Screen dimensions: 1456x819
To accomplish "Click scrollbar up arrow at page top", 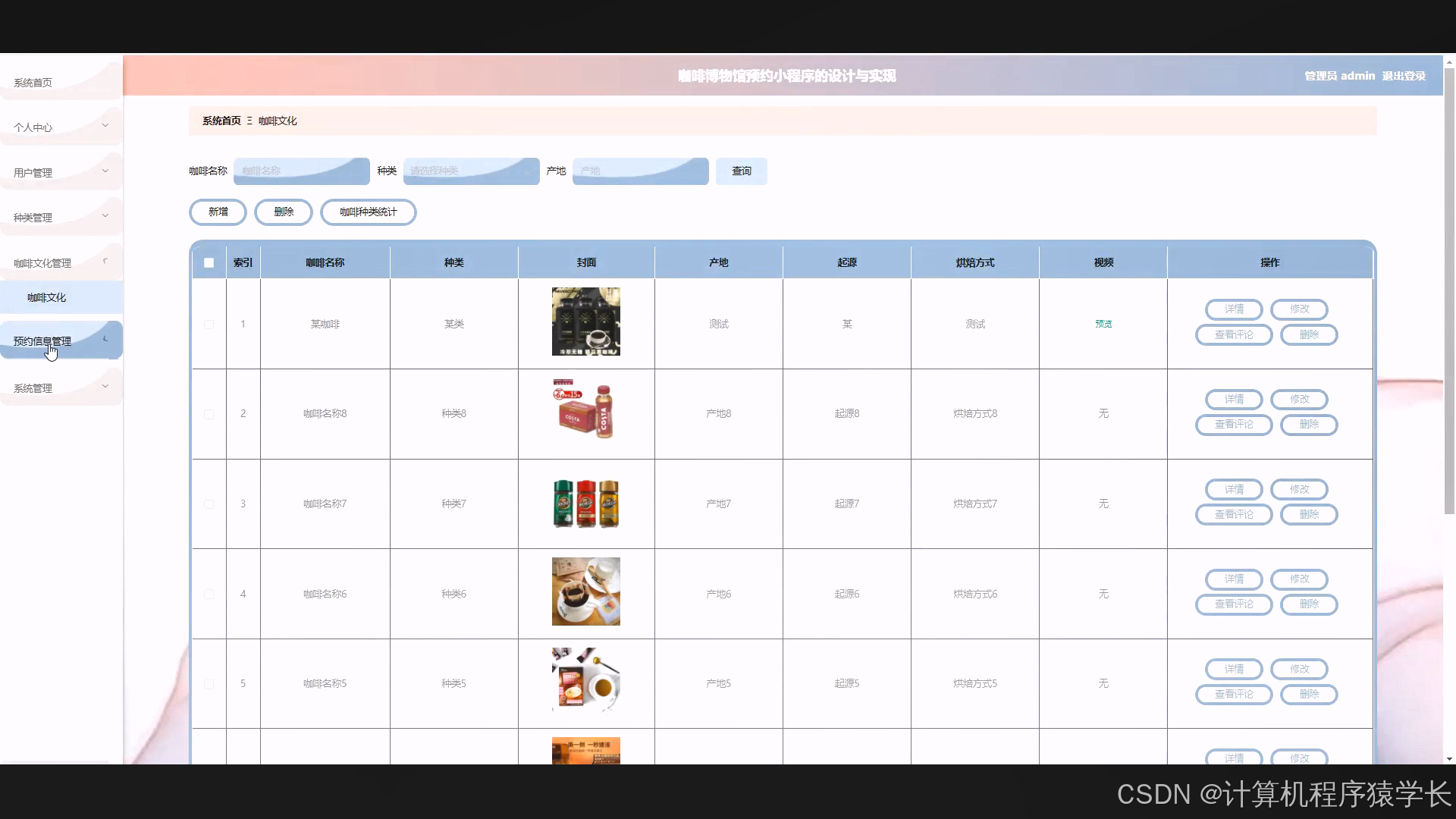I will tap(1449, 61).
